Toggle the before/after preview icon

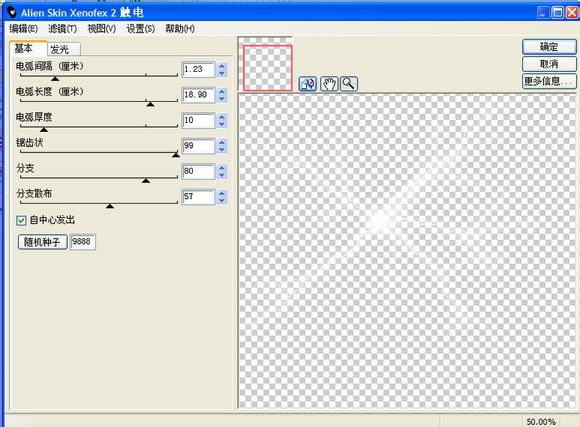[x=307, y=84]
